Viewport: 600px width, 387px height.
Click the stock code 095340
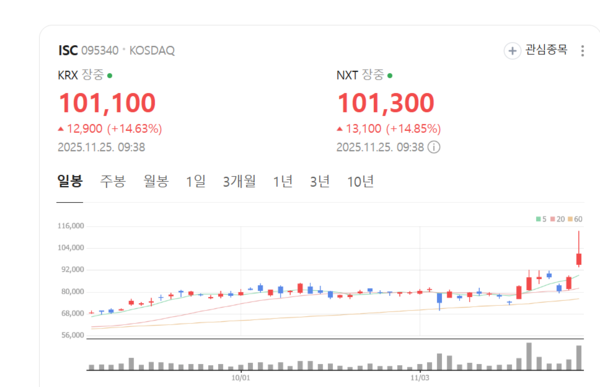coord(100,51)
